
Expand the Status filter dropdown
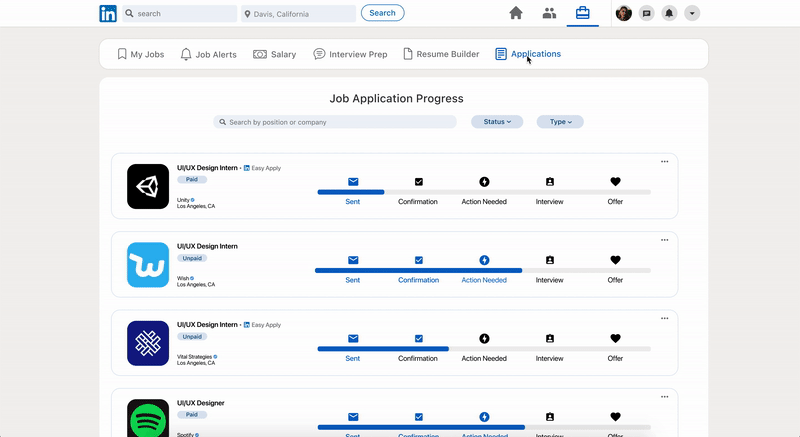[x=497, y=122]
